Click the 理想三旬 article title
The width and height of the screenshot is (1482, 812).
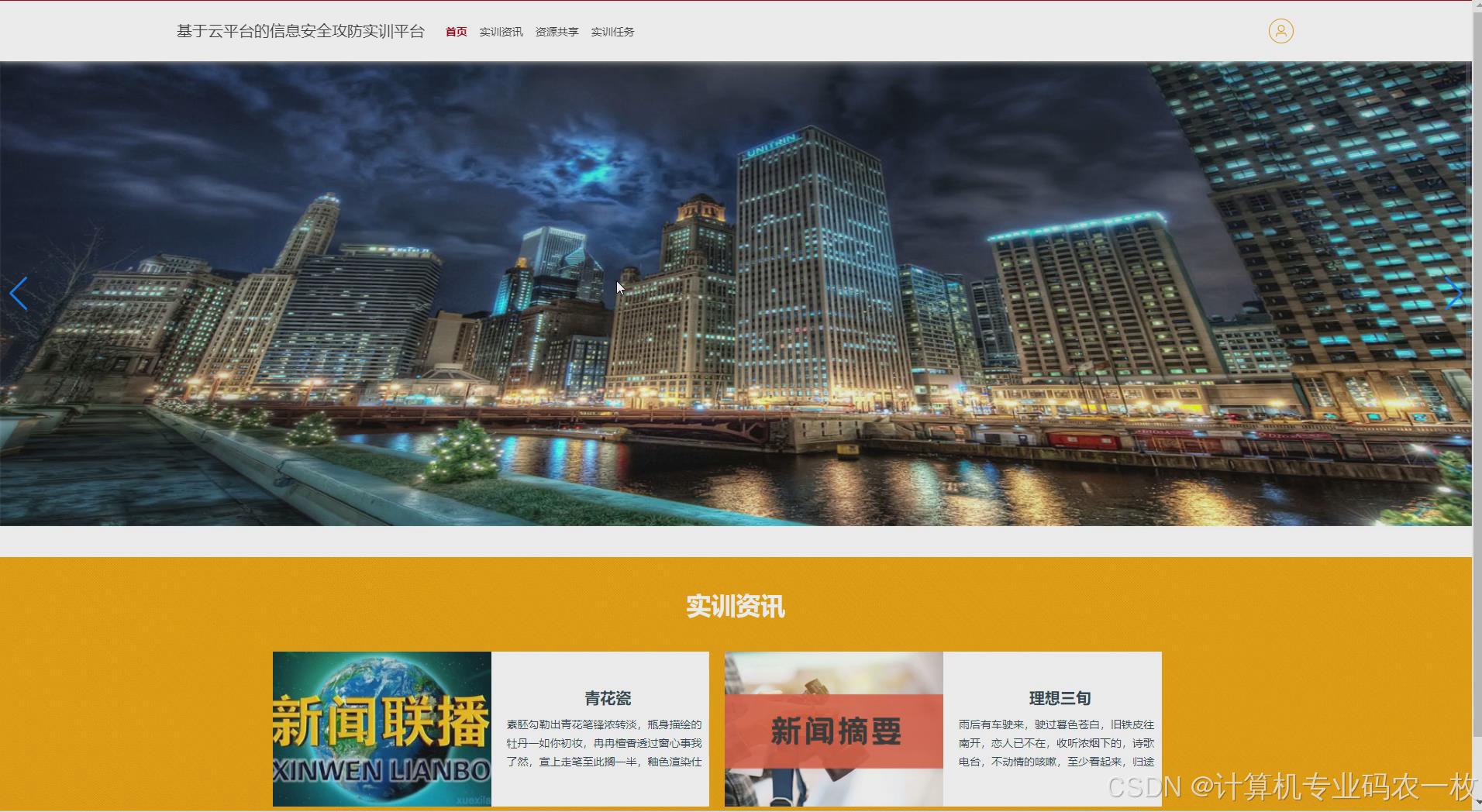[x=1059, y=698]
